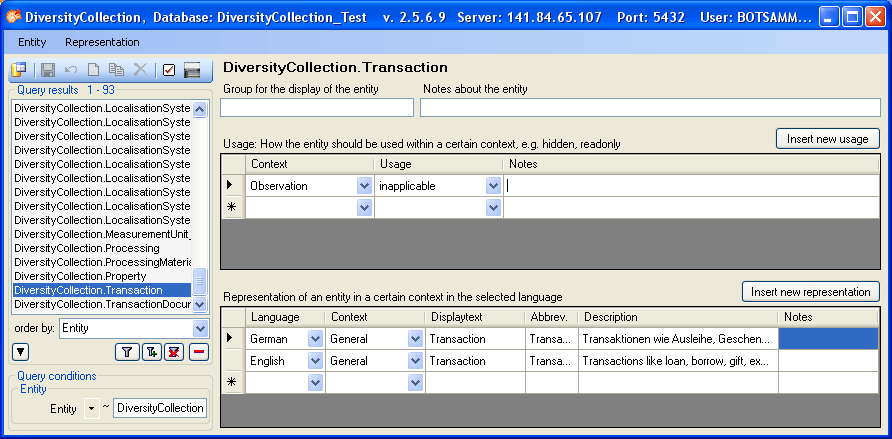Open the Observation context dropdown
Screen dimensions: 892x439
[x=365, y=186]
